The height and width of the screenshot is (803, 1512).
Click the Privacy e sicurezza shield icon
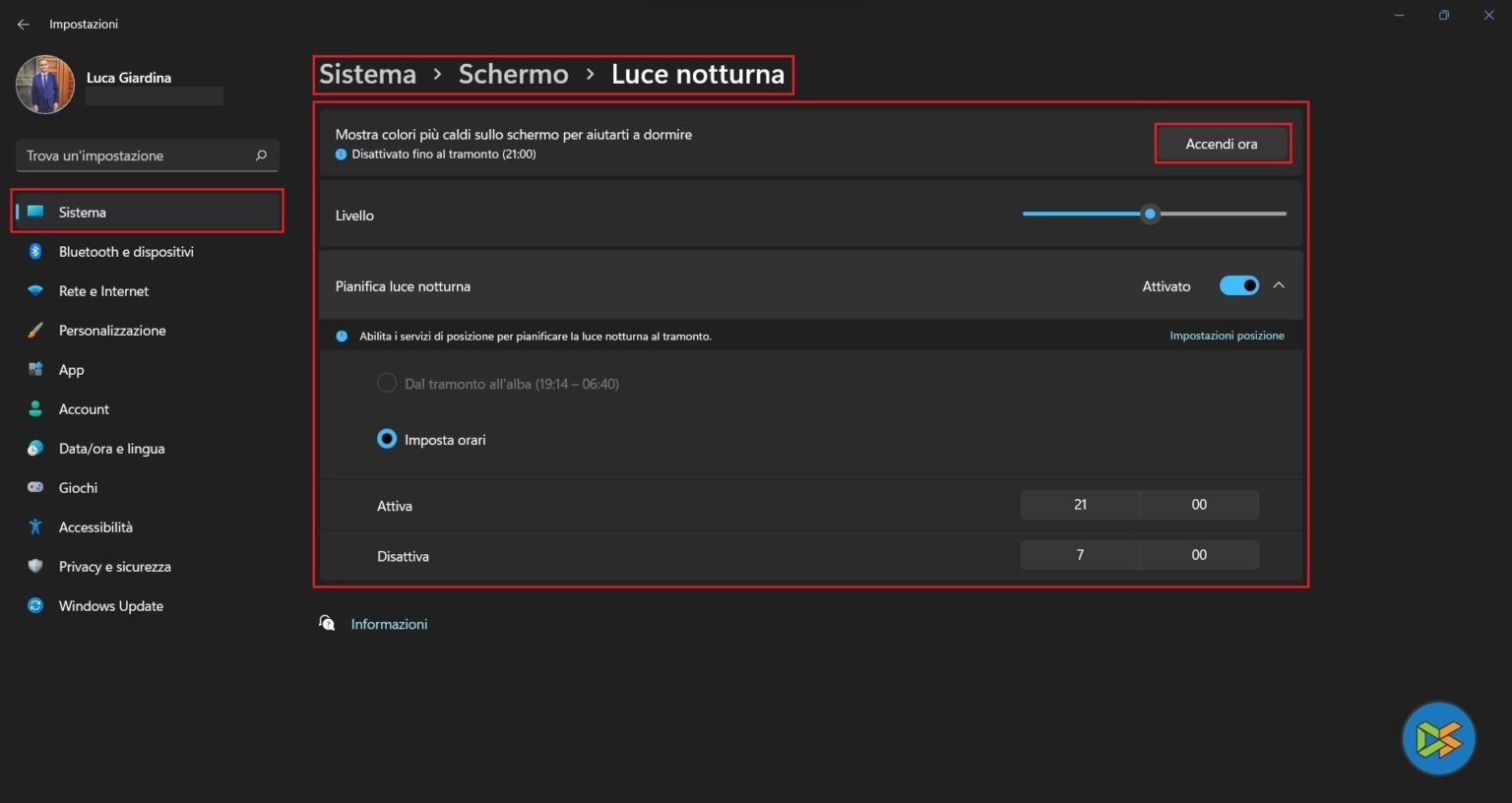click(x=35, y=567)
